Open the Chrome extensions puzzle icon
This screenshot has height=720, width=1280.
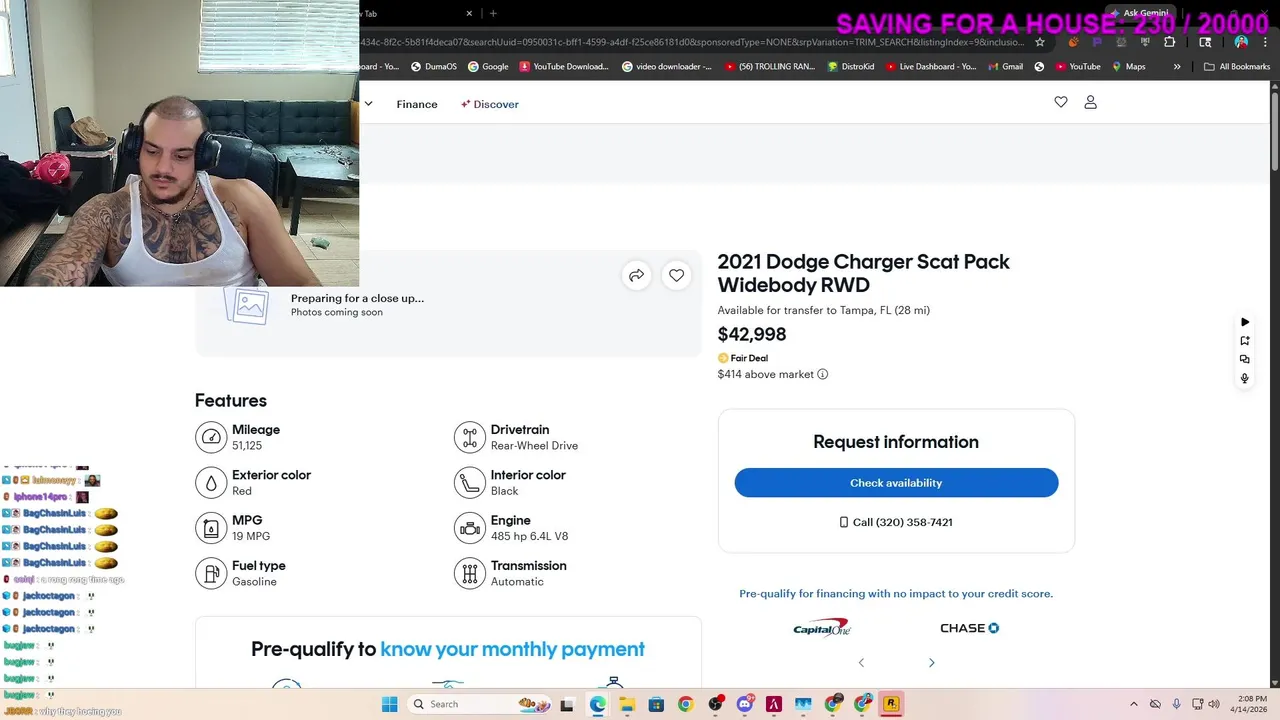pyautogui.click(x=1170, y=42)
